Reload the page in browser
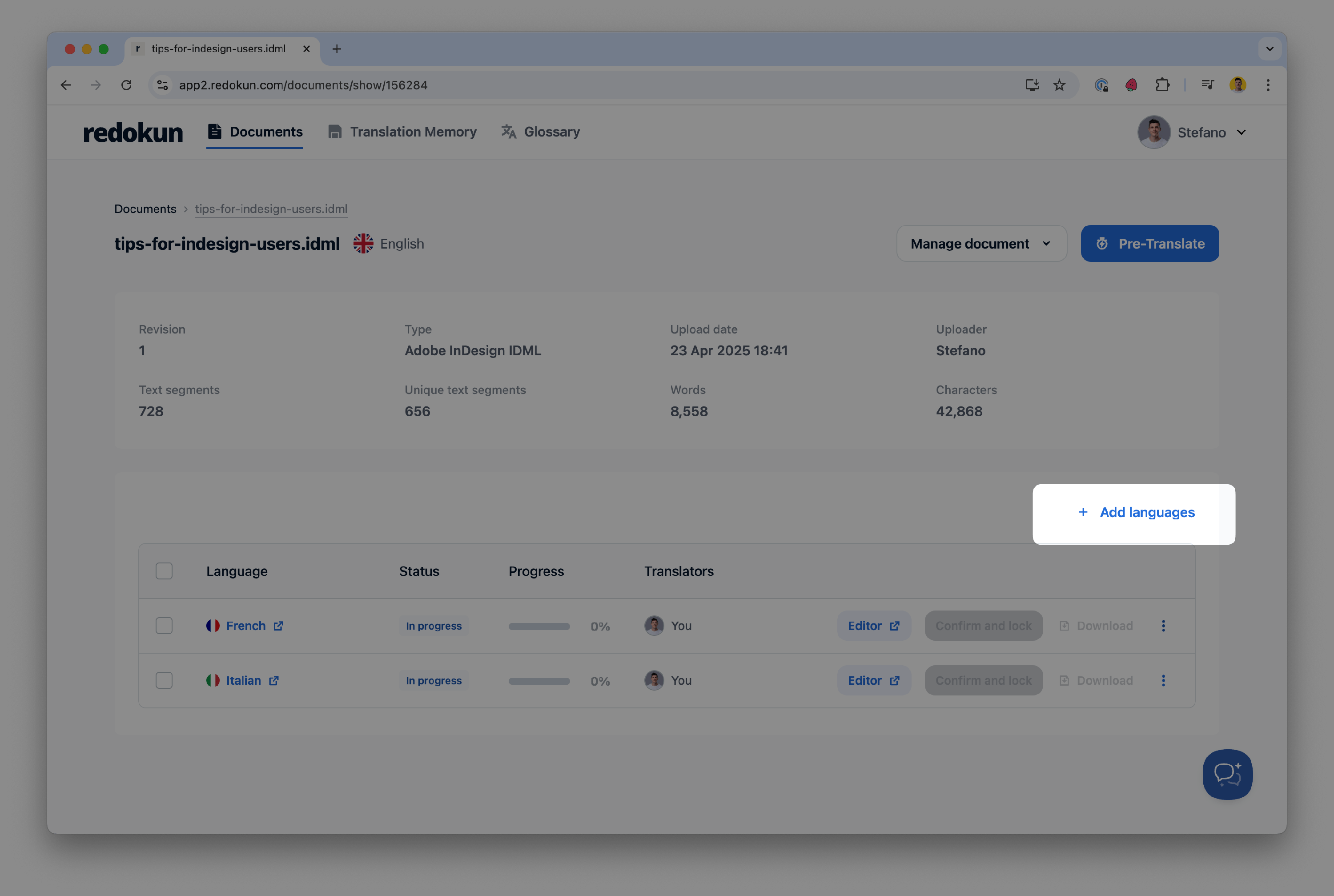 (126, 85)
